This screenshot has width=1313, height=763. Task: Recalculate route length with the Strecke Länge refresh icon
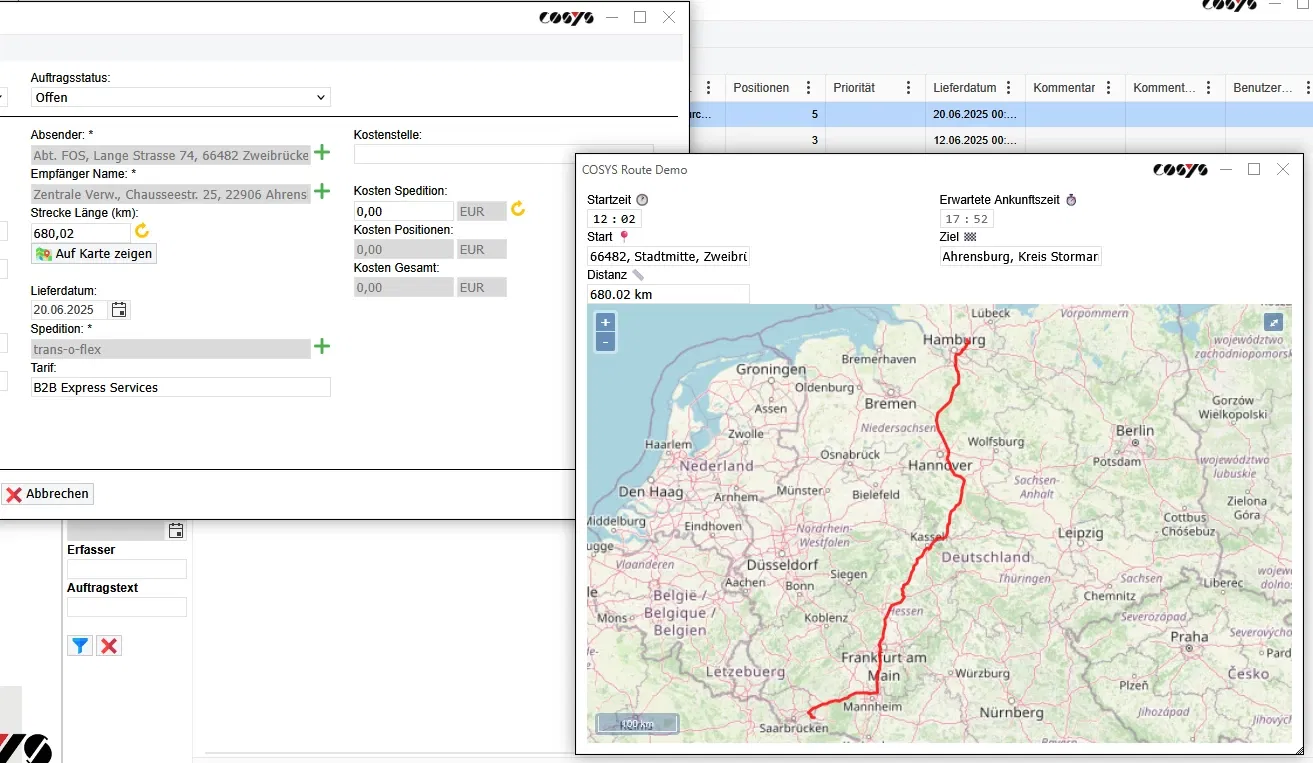point(142,231)
